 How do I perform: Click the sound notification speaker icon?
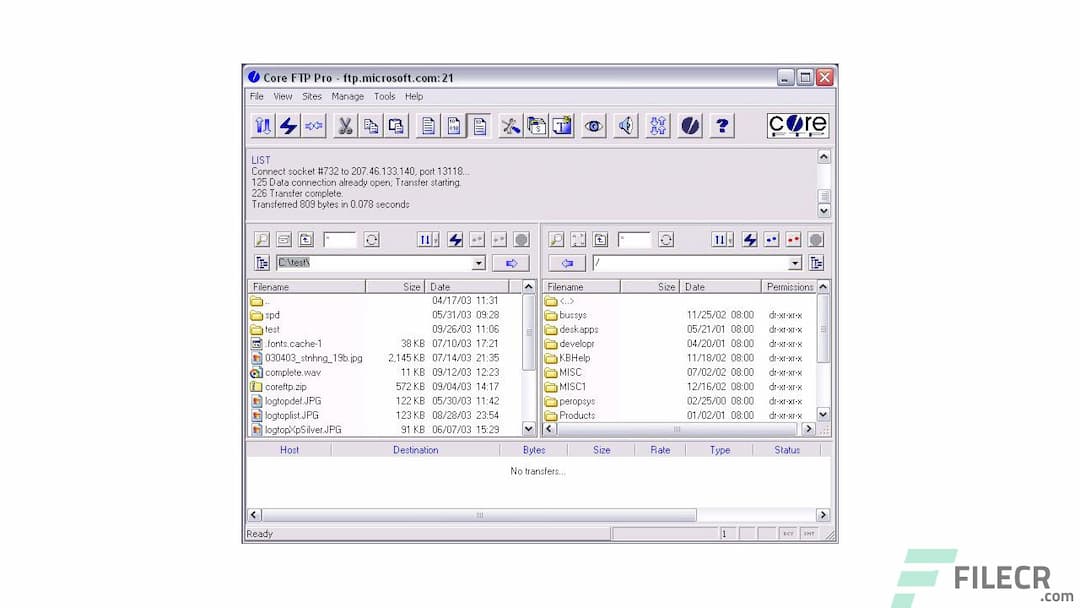click(x=625, y=125)
